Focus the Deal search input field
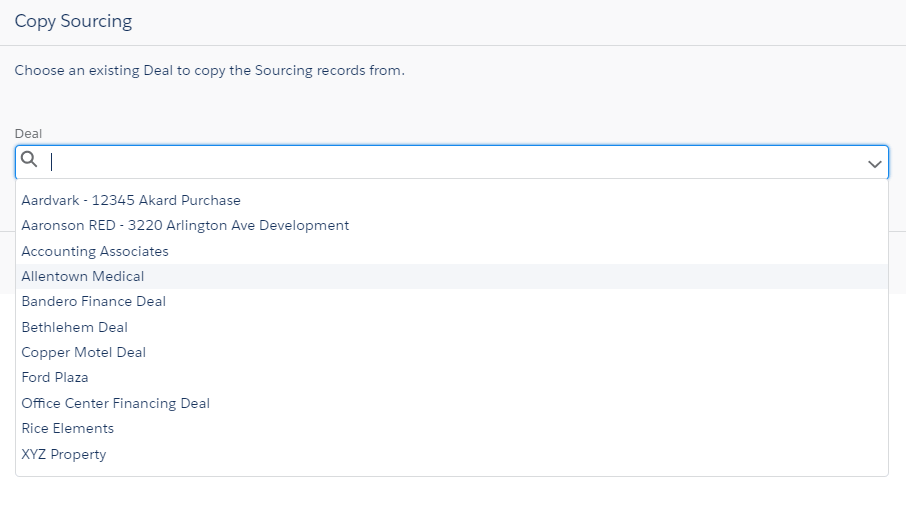The height and width of the screenshot is (521, 906). click(x=451, y=162)
